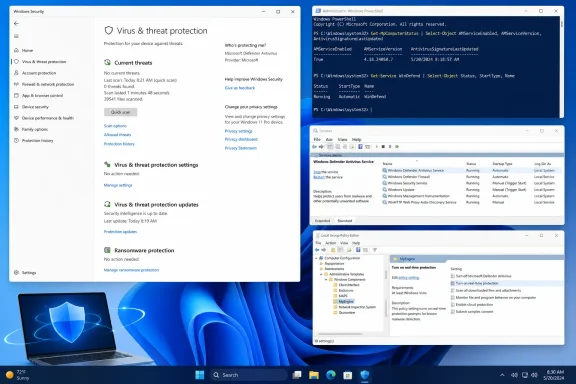
Task: Switch to the Standard tab in Services
Action: 345,221
